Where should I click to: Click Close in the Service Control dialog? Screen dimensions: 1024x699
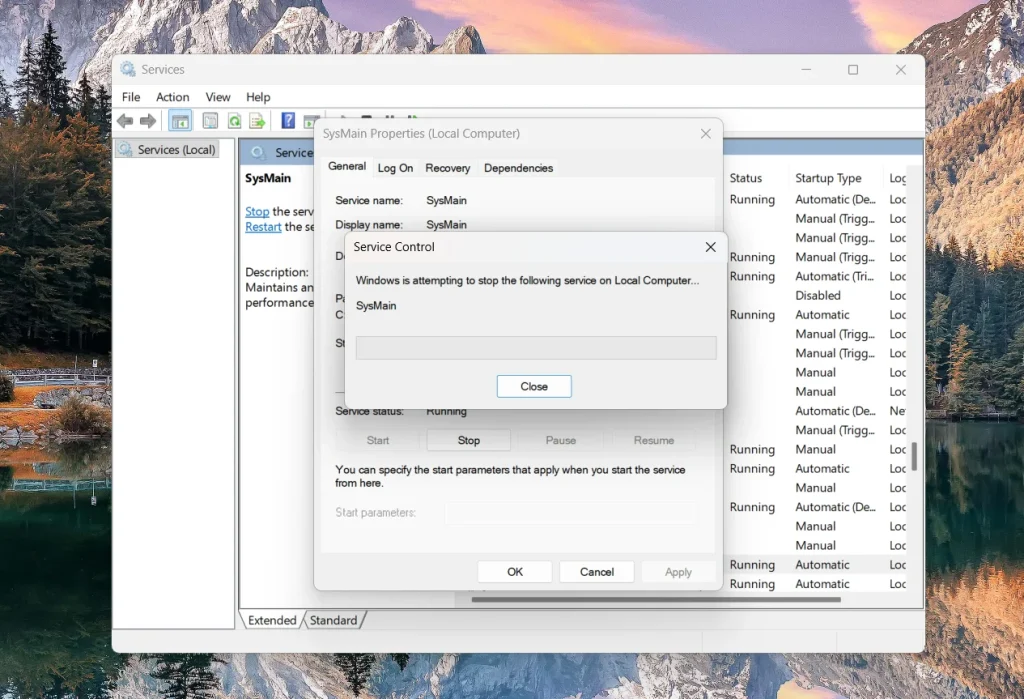pos(534,386)
